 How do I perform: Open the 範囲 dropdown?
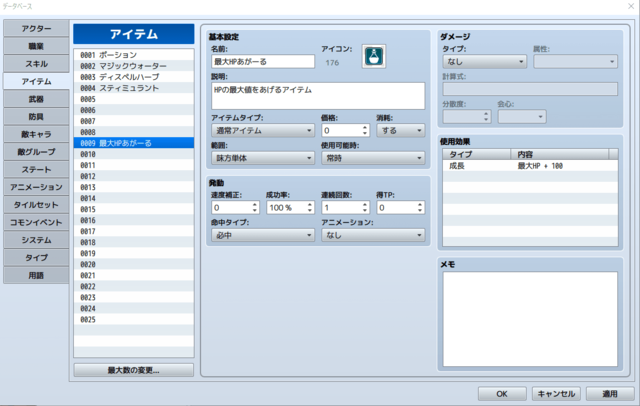pyautogui.click(x=263, y=158)
